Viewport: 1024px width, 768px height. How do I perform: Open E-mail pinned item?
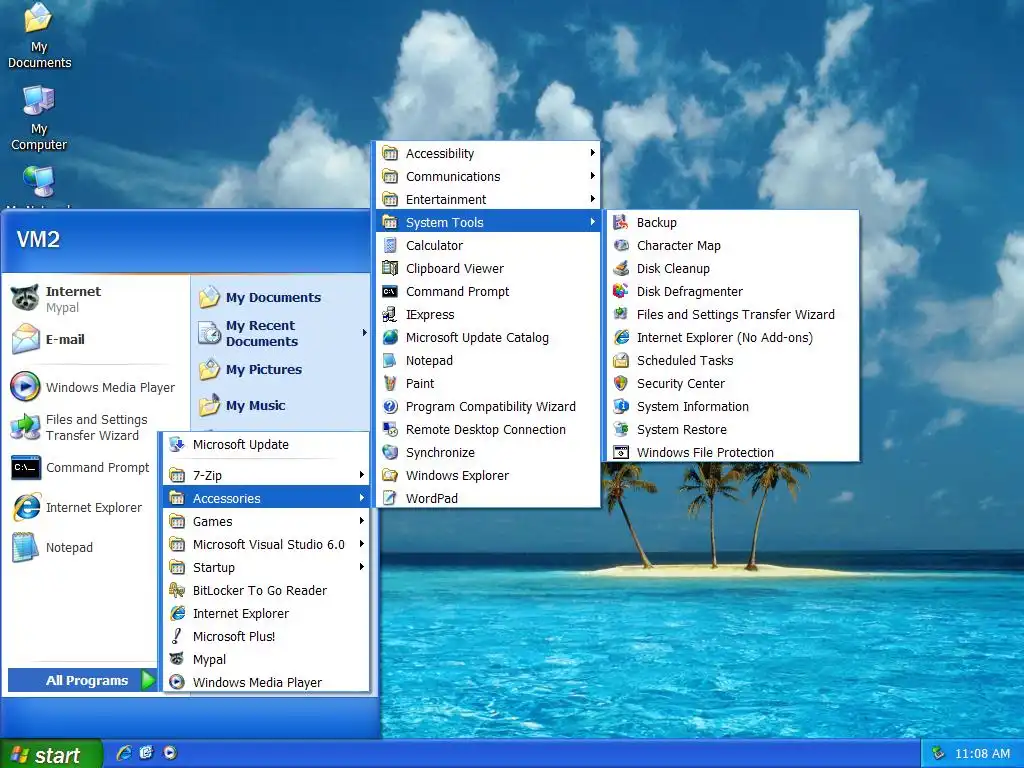(97, 340)
